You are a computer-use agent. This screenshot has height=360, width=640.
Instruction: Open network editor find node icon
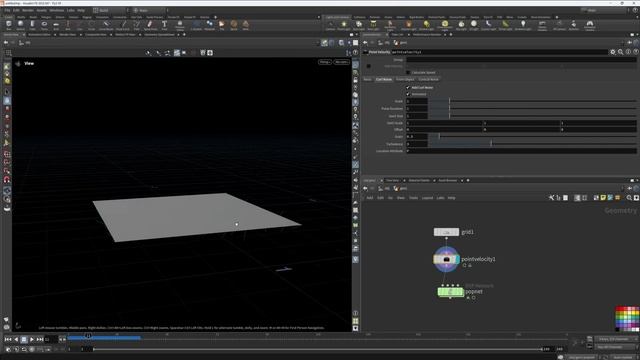pos(629,198)
